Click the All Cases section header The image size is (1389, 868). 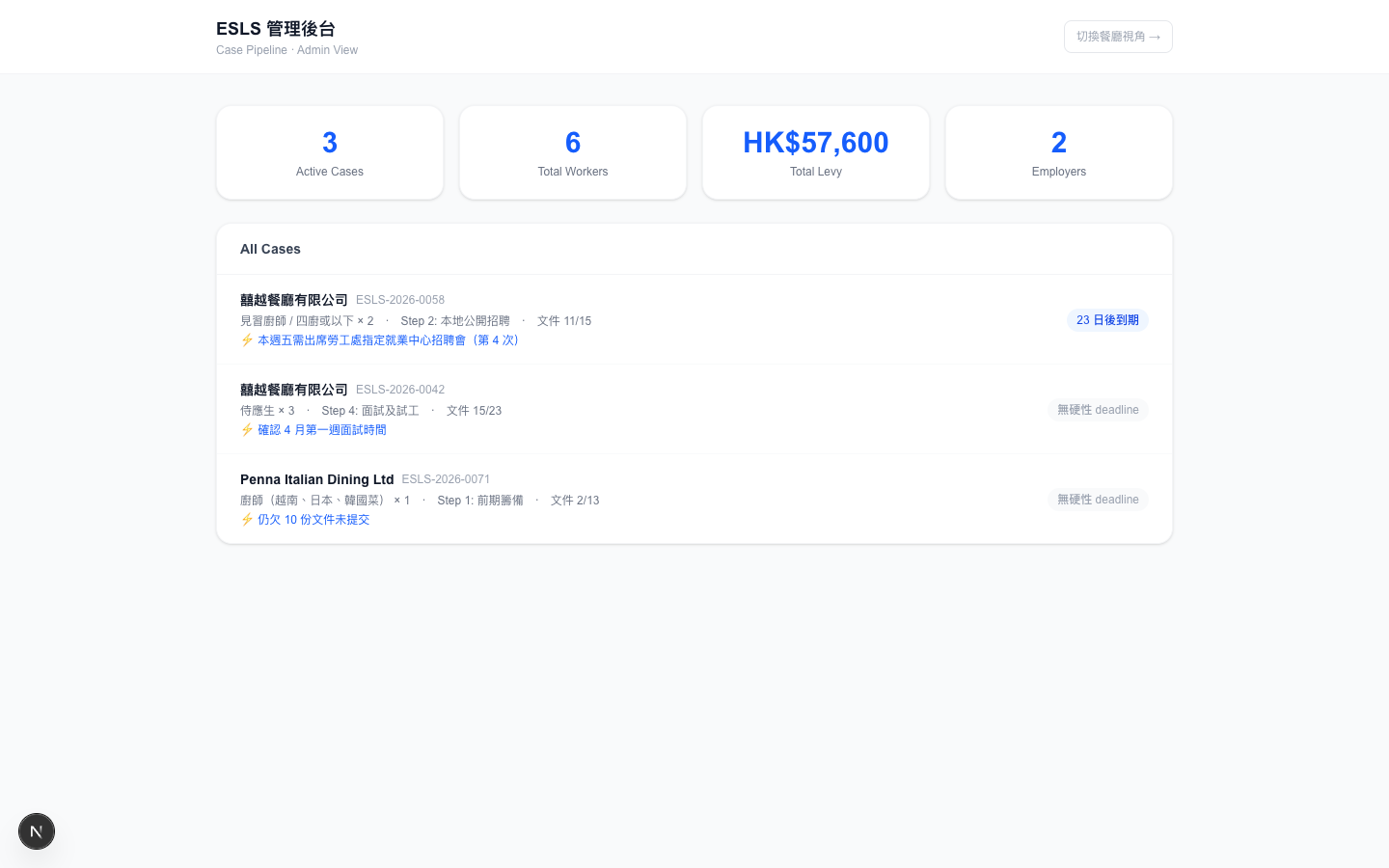pos(270,249)
